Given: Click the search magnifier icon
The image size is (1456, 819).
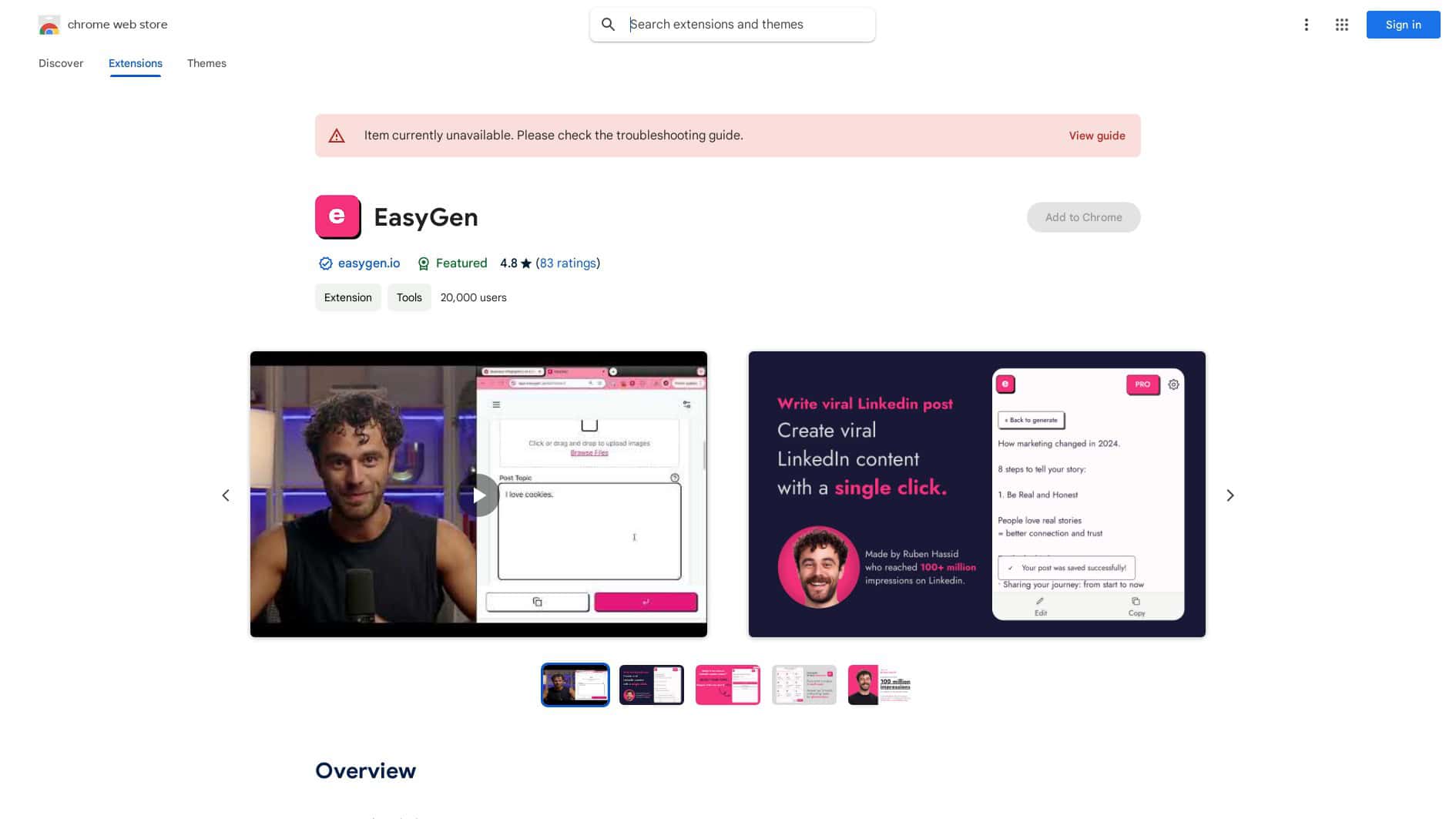Looking at the screenshot, I should 609,24.
